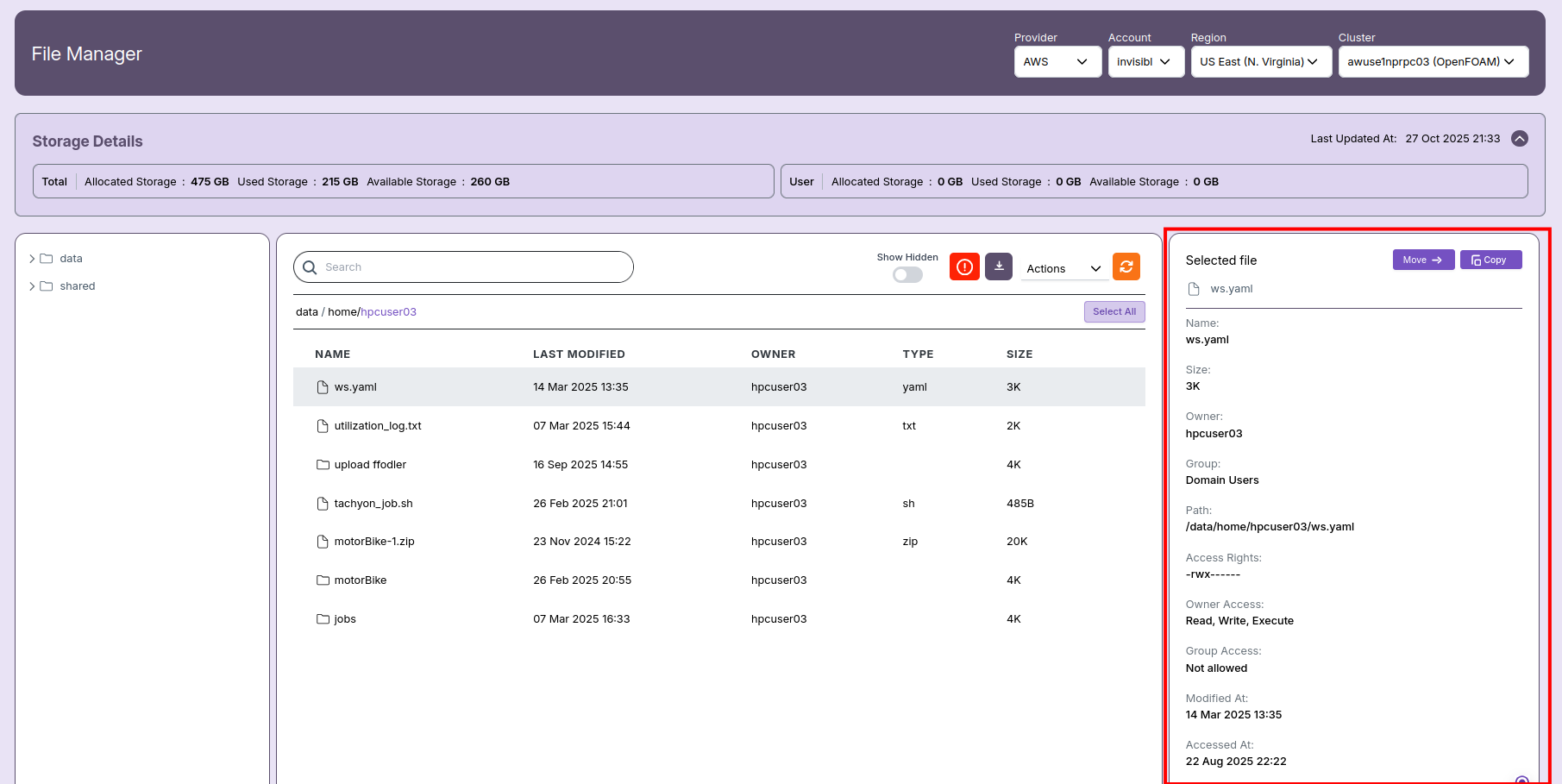Click LAST MODIFIED column header
Image resolution: width=1562 pixels, height=784 pixels.
pos(579,354)
